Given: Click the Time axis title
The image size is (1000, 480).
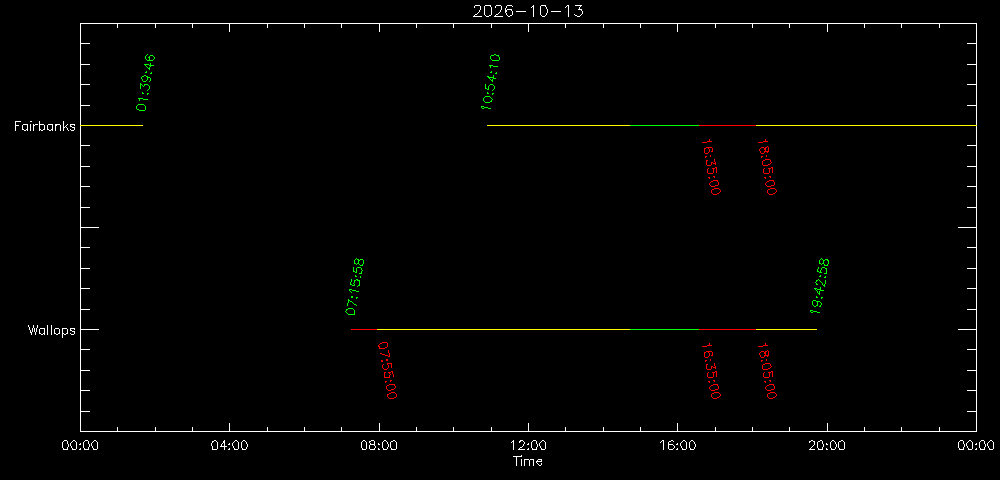Looking at the screenshot, I should [528, 462].
